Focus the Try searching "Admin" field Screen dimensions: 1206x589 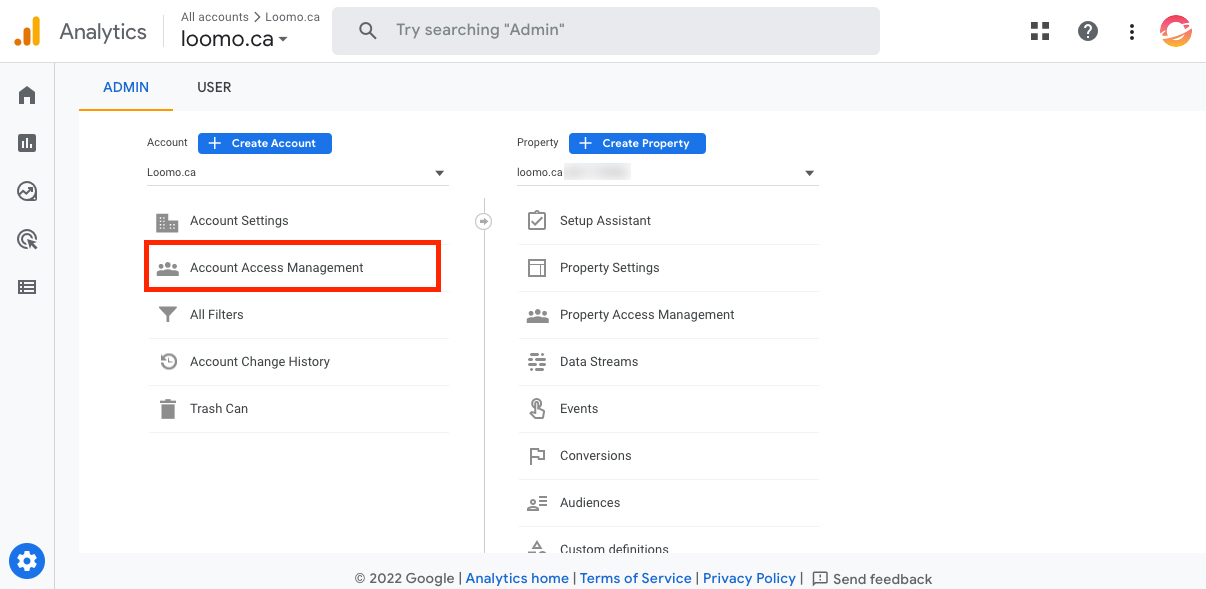click(606, 31)
